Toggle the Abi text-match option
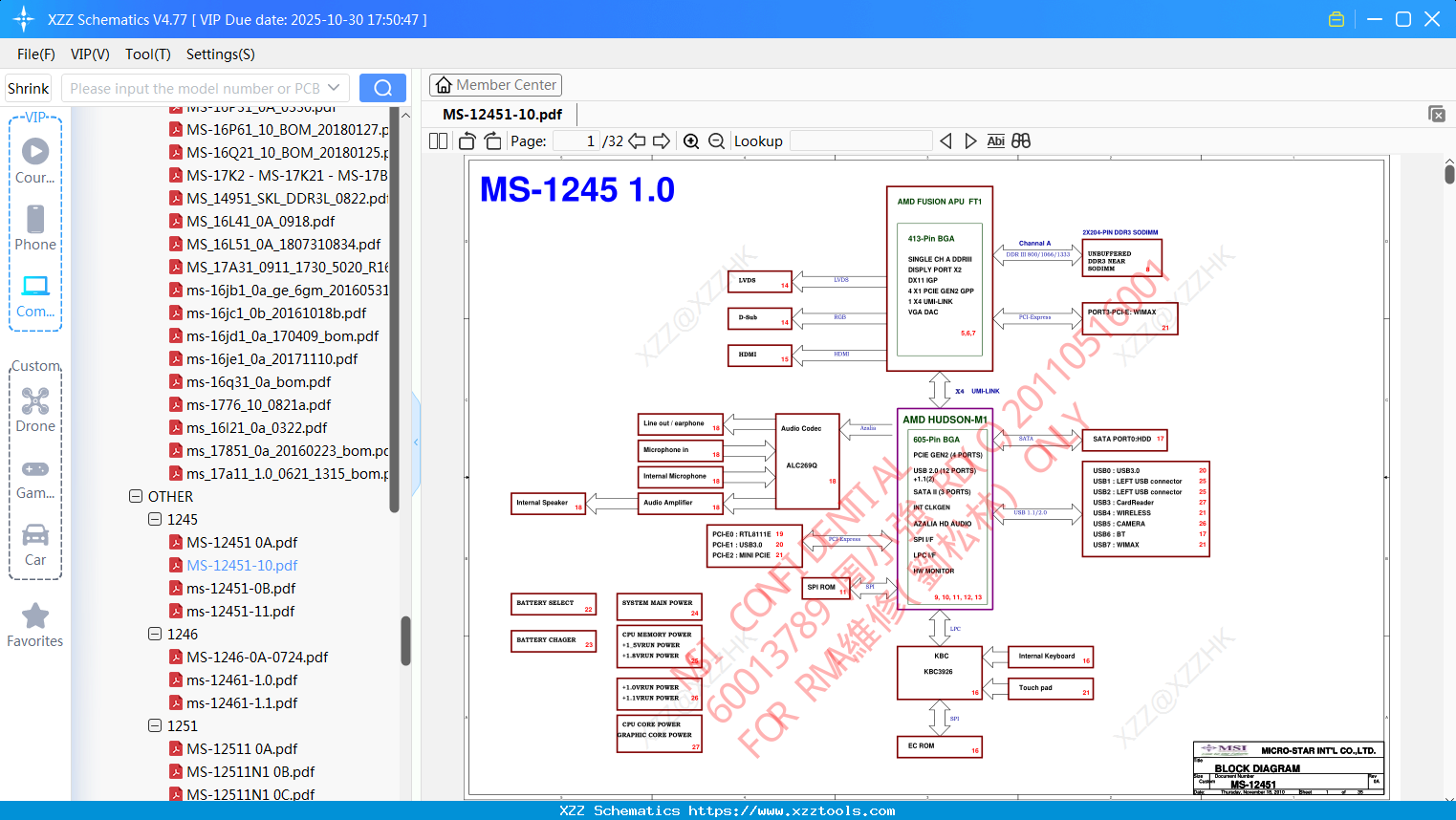This screenshot has width=1456, height=820. [x=995, y=141]
